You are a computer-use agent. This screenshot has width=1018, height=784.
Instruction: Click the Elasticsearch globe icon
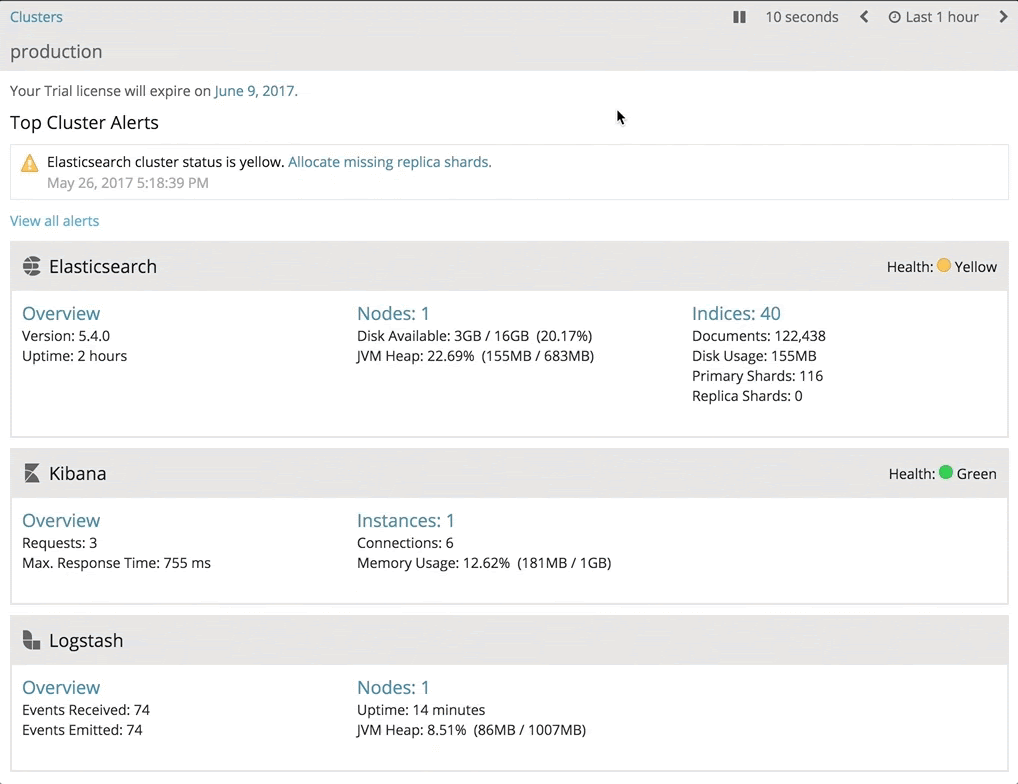[x=31, y=266]
